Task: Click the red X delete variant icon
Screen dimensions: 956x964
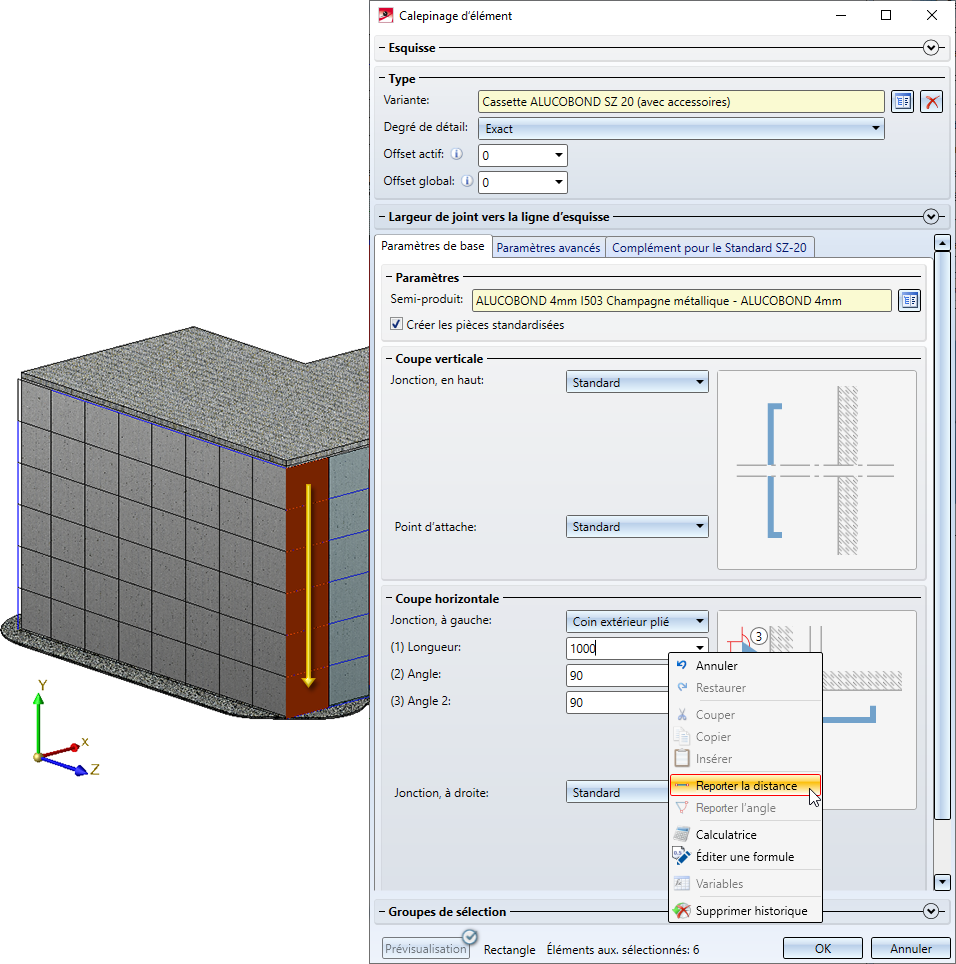Action: point(931,101)
